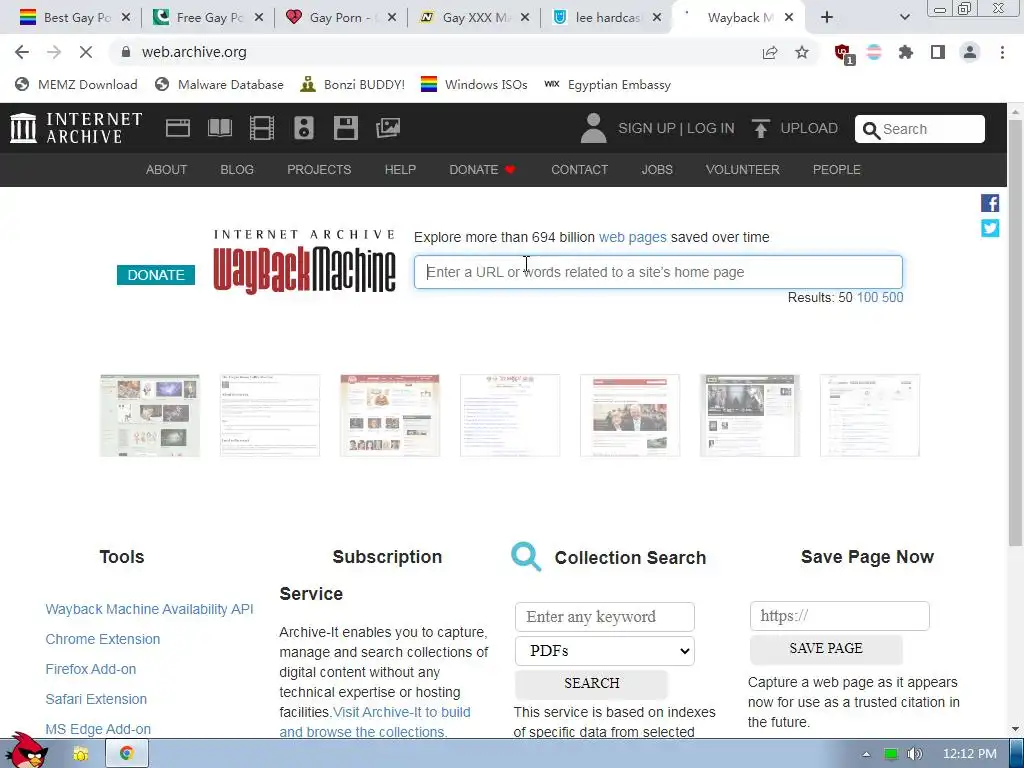Click Chrome back arrow
The width and height of the screenshot is (1024, 768).
22,52
